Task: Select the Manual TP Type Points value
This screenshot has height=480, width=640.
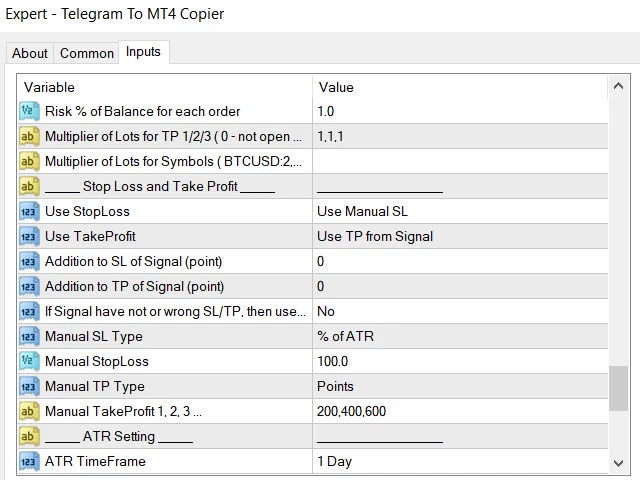Action: click(x=460, y=386)
